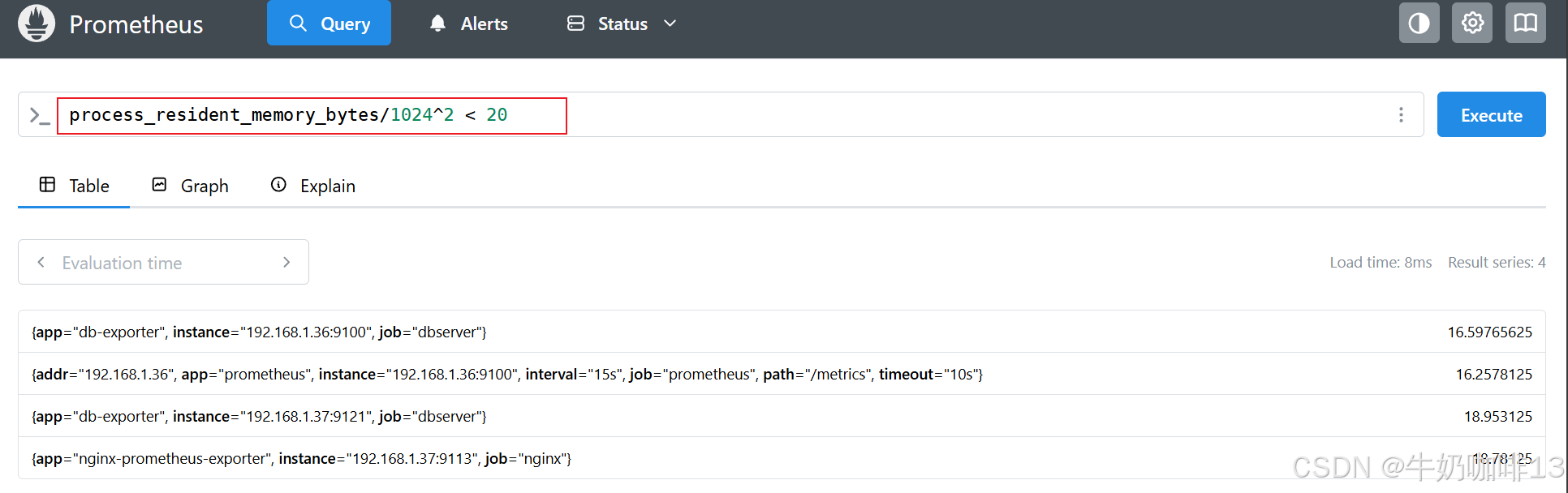
Task: Step evaluation time forward
Action: coord(286,262)
